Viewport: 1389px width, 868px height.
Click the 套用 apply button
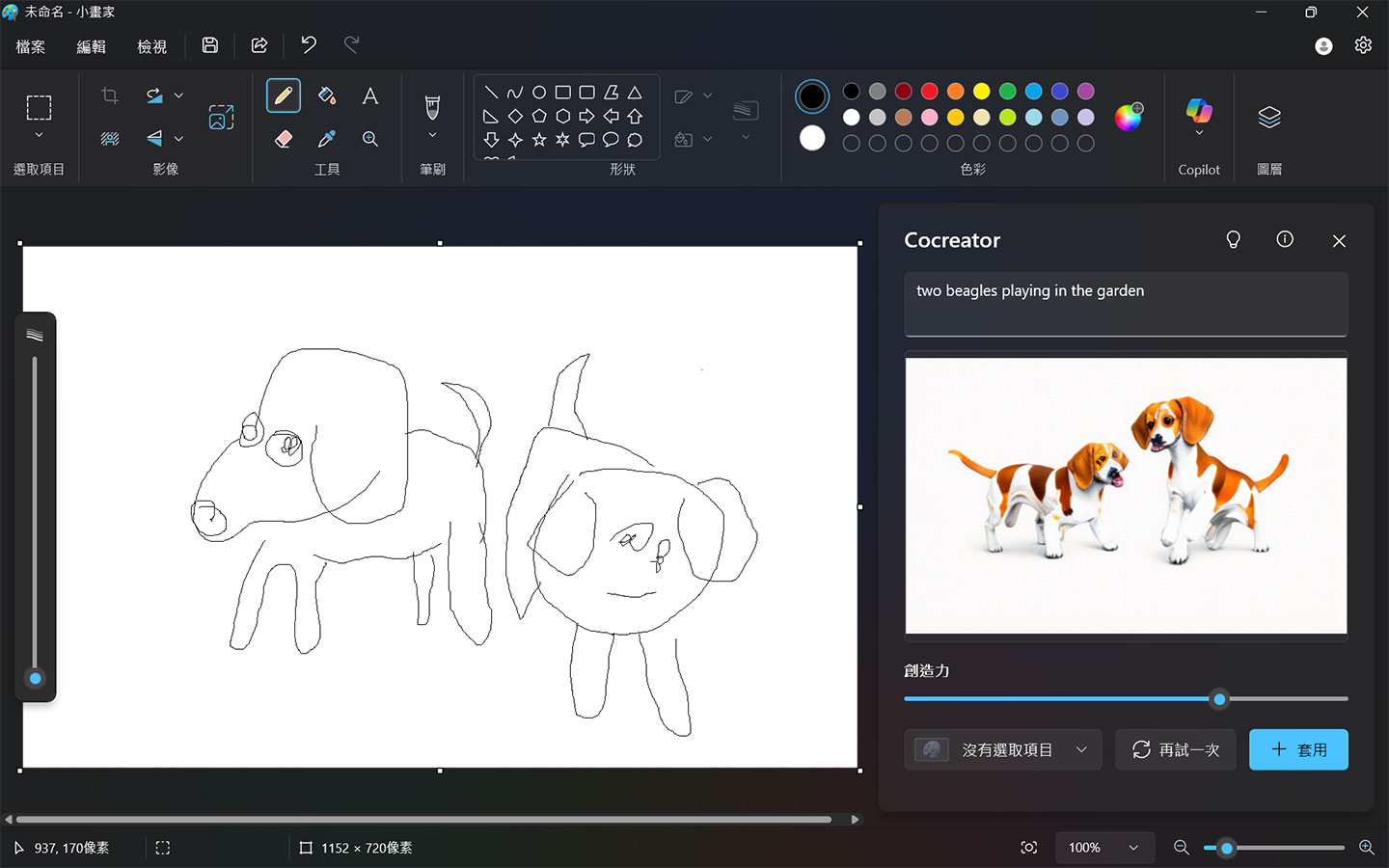[1298, 749]
